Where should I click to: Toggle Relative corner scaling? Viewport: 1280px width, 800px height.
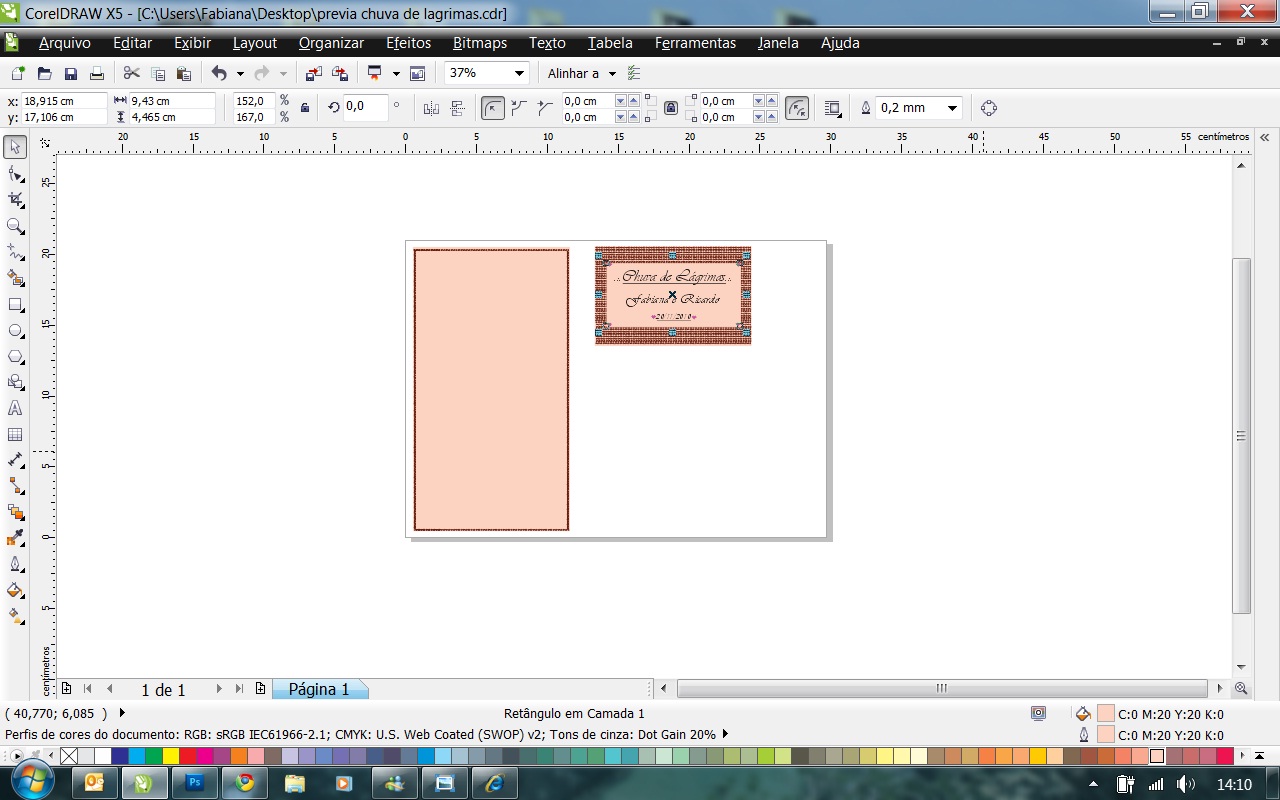pos(797,108)
